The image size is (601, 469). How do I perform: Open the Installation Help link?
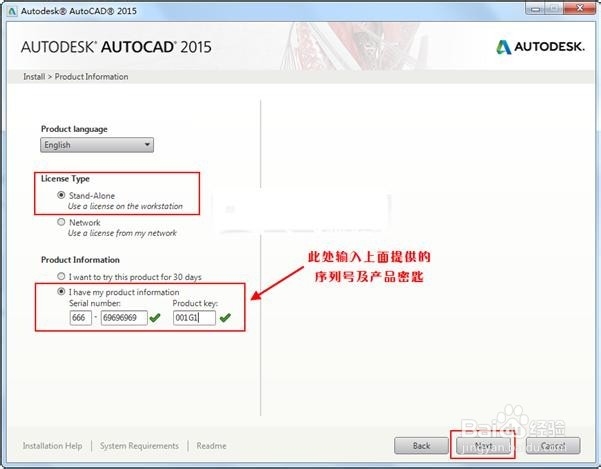(53, 446)
